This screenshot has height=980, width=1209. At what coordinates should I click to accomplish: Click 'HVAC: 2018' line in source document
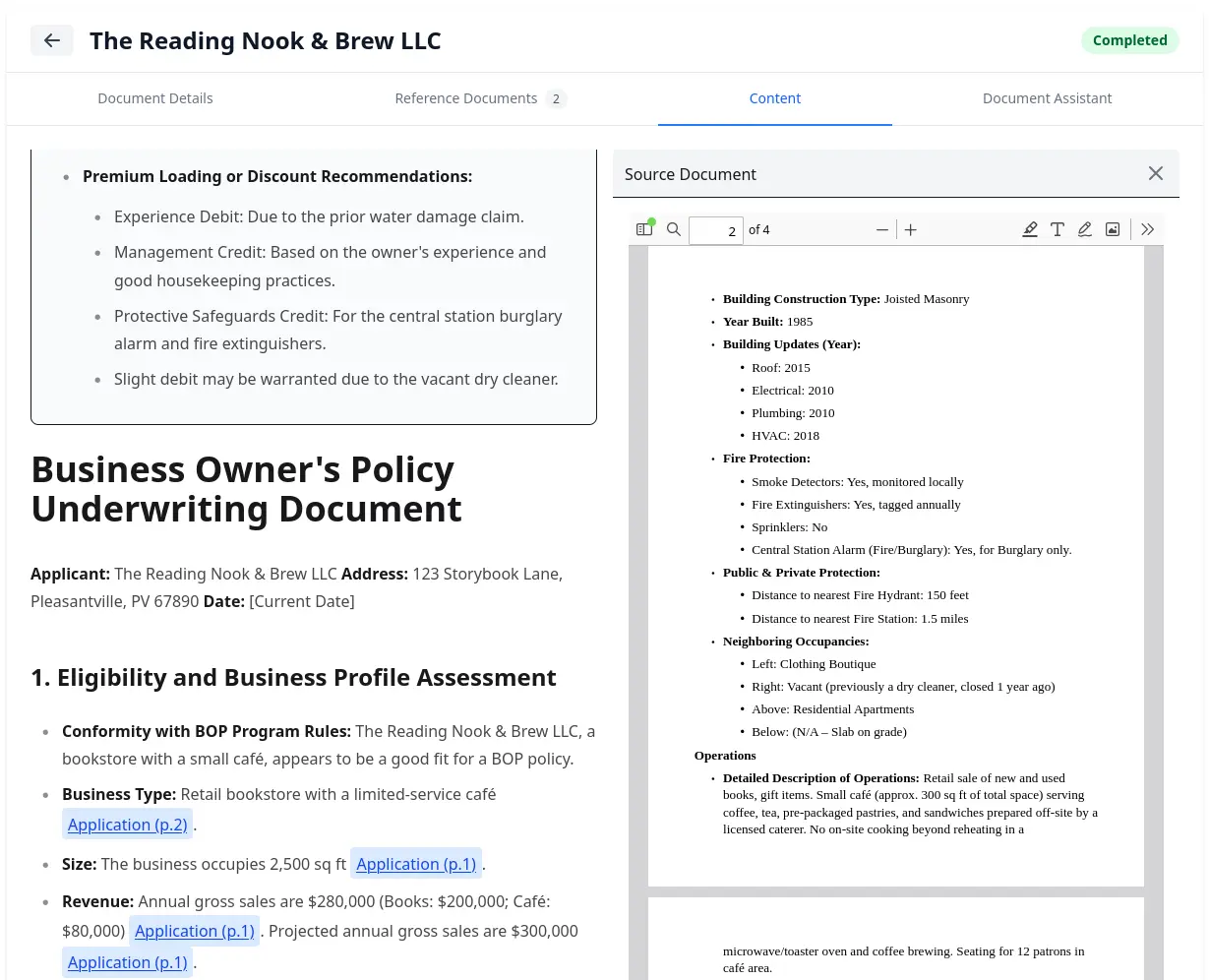(785, 436)
